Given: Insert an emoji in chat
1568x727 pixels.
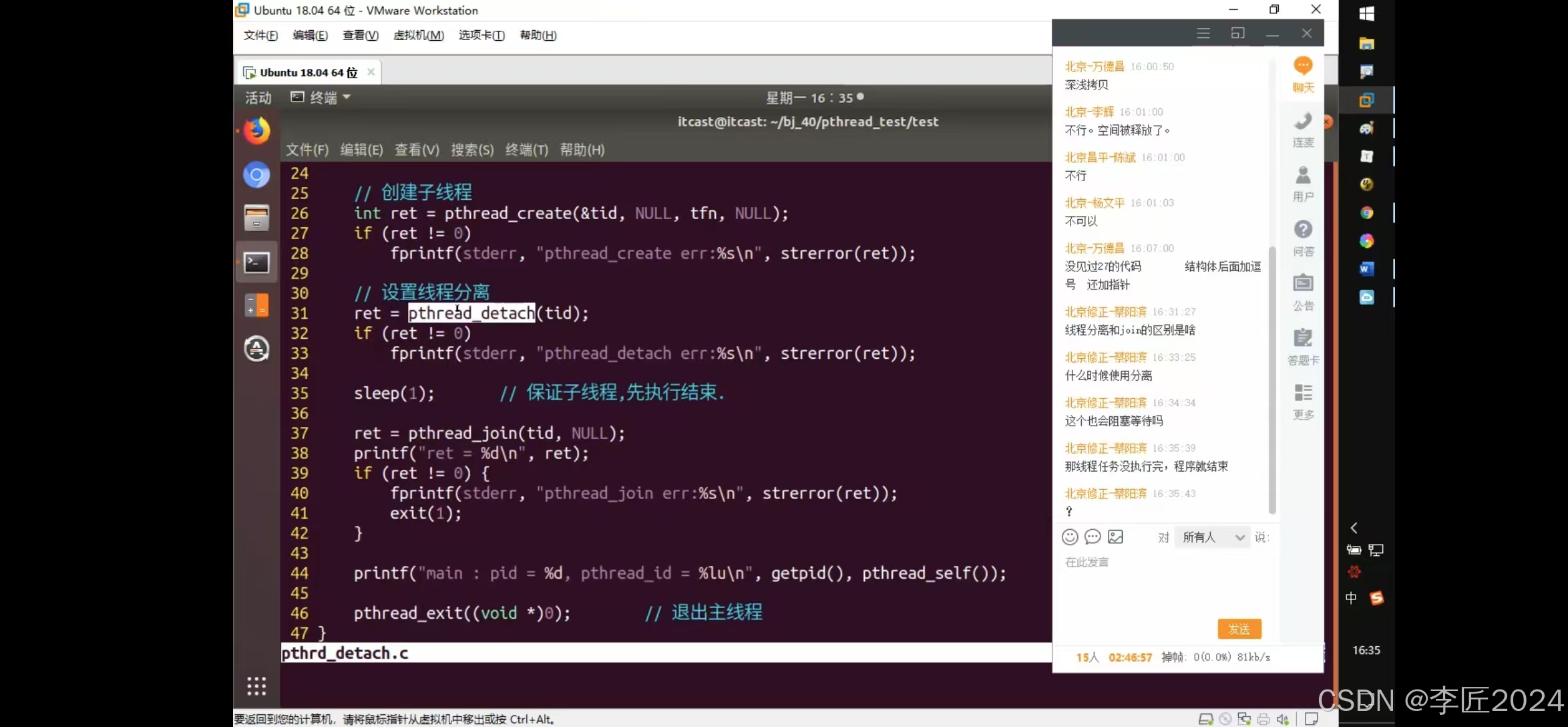Looking at the screenshot, I should click(x=1070, y=537).
